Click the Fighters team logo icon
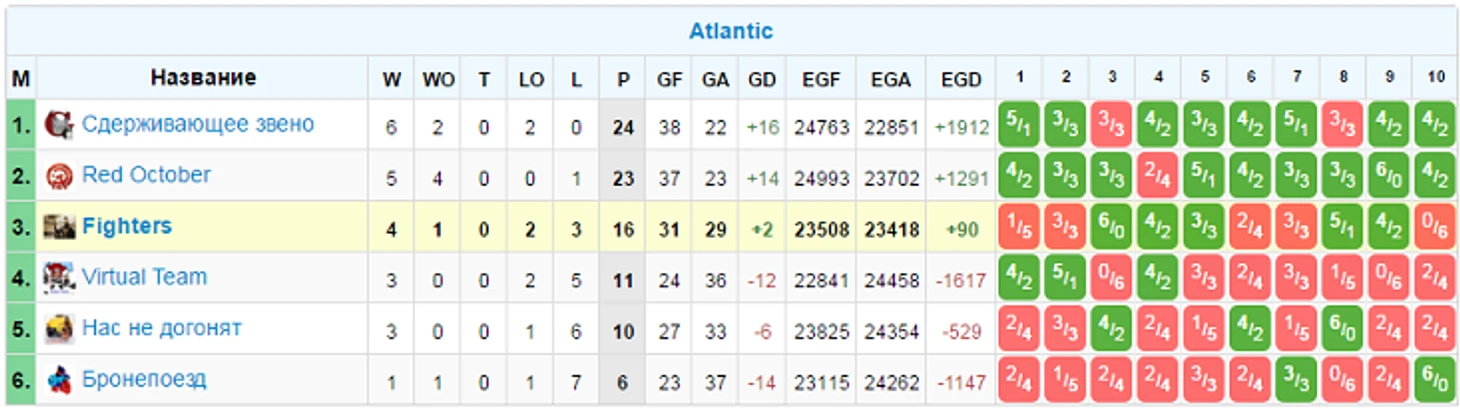 pyautogui.click(x=59, y=228)
